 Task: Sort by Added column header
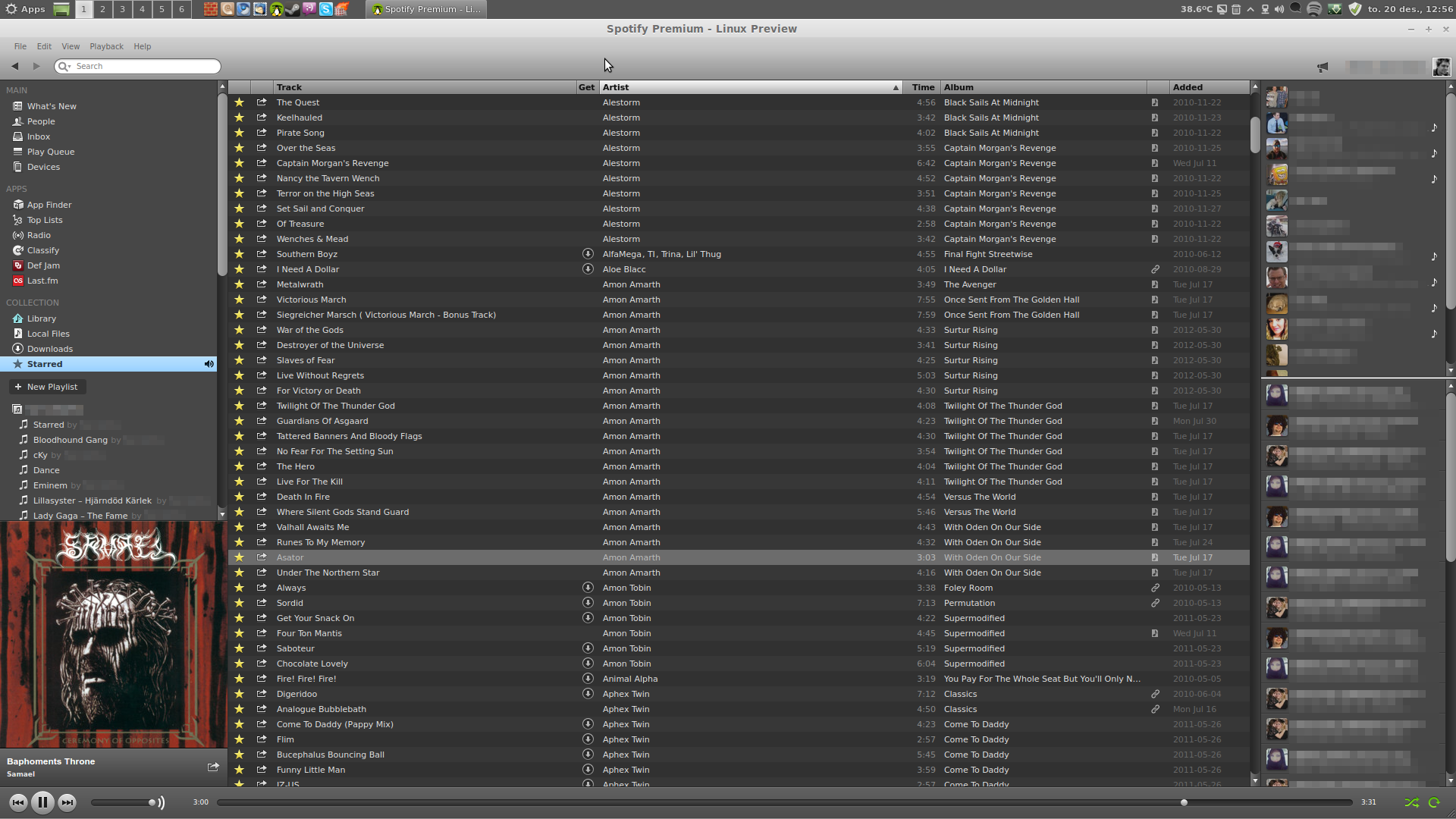(1209, 87)
